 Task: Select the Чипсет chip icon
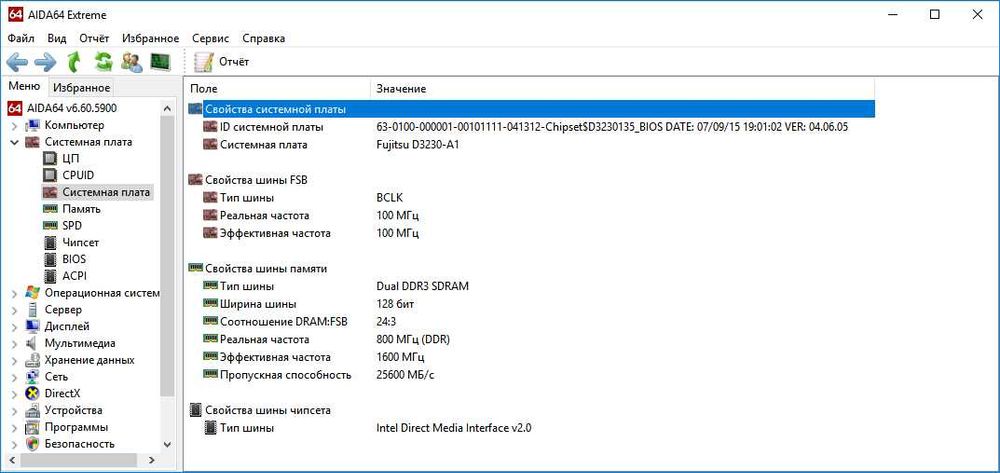click(x=50, y=243)
